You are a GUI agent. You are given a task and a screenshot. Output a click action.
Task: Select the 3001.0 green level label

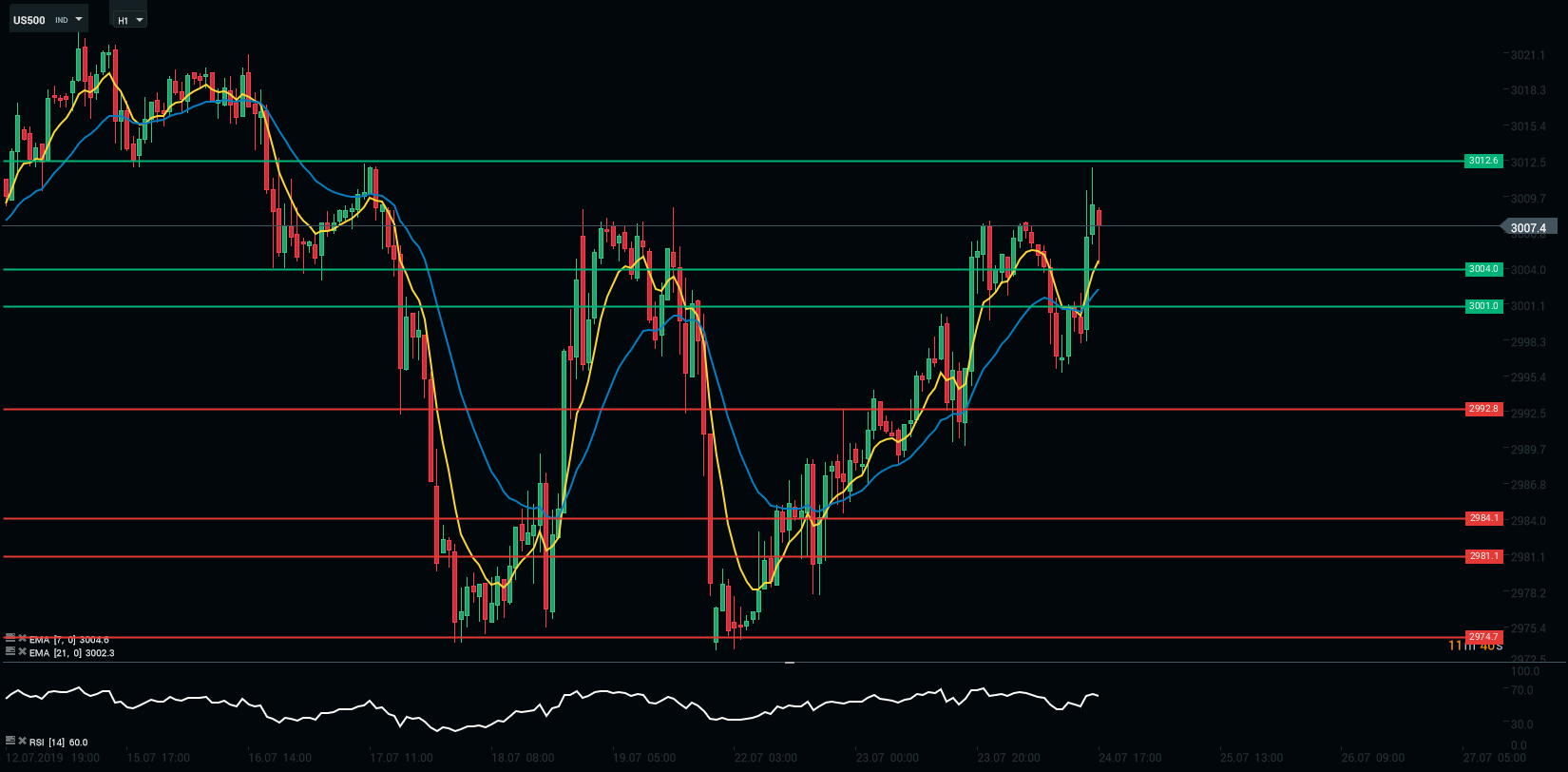pos(1483,306)
